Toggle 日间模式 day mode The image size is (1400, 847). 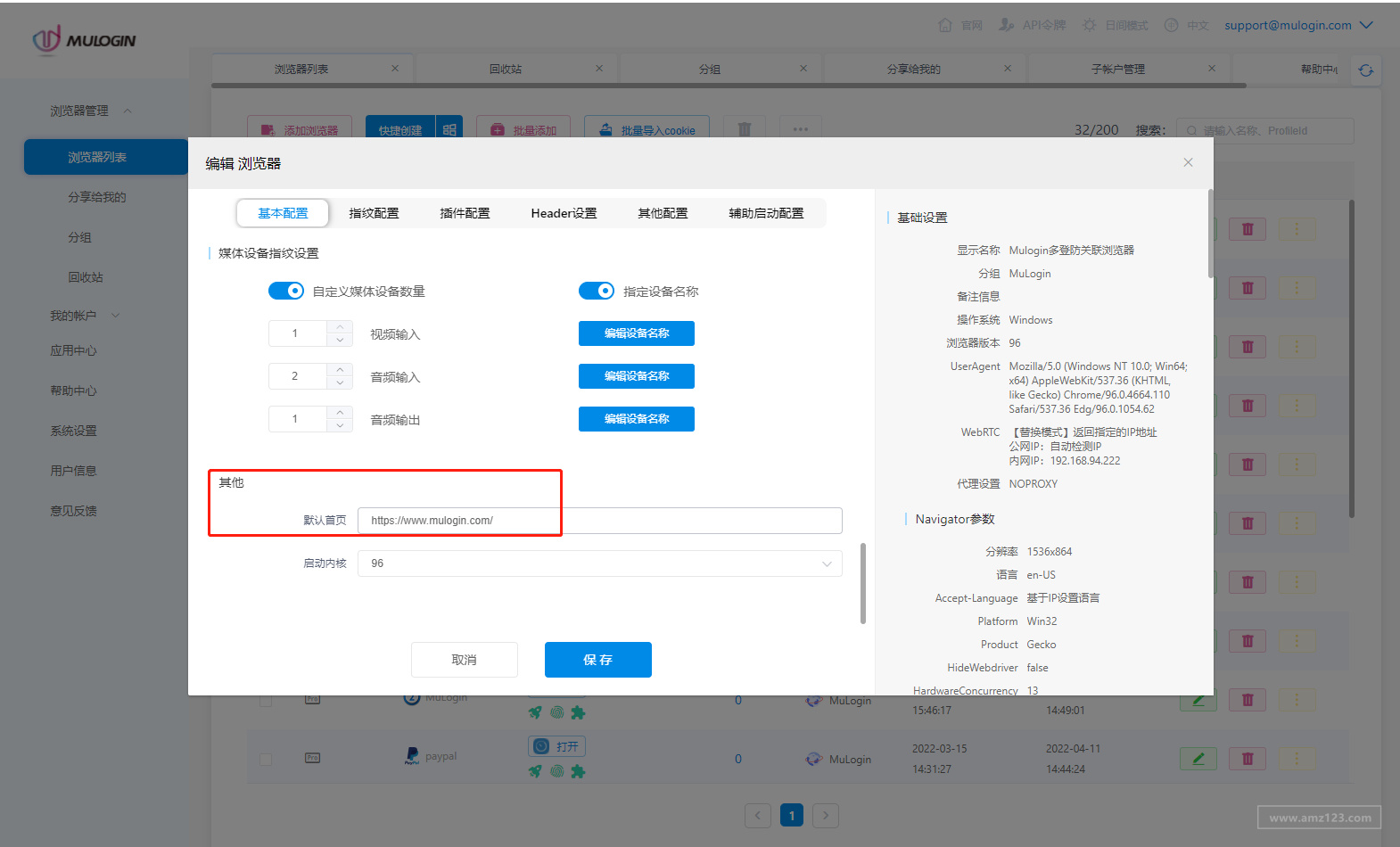click(x=1115, y=25)
